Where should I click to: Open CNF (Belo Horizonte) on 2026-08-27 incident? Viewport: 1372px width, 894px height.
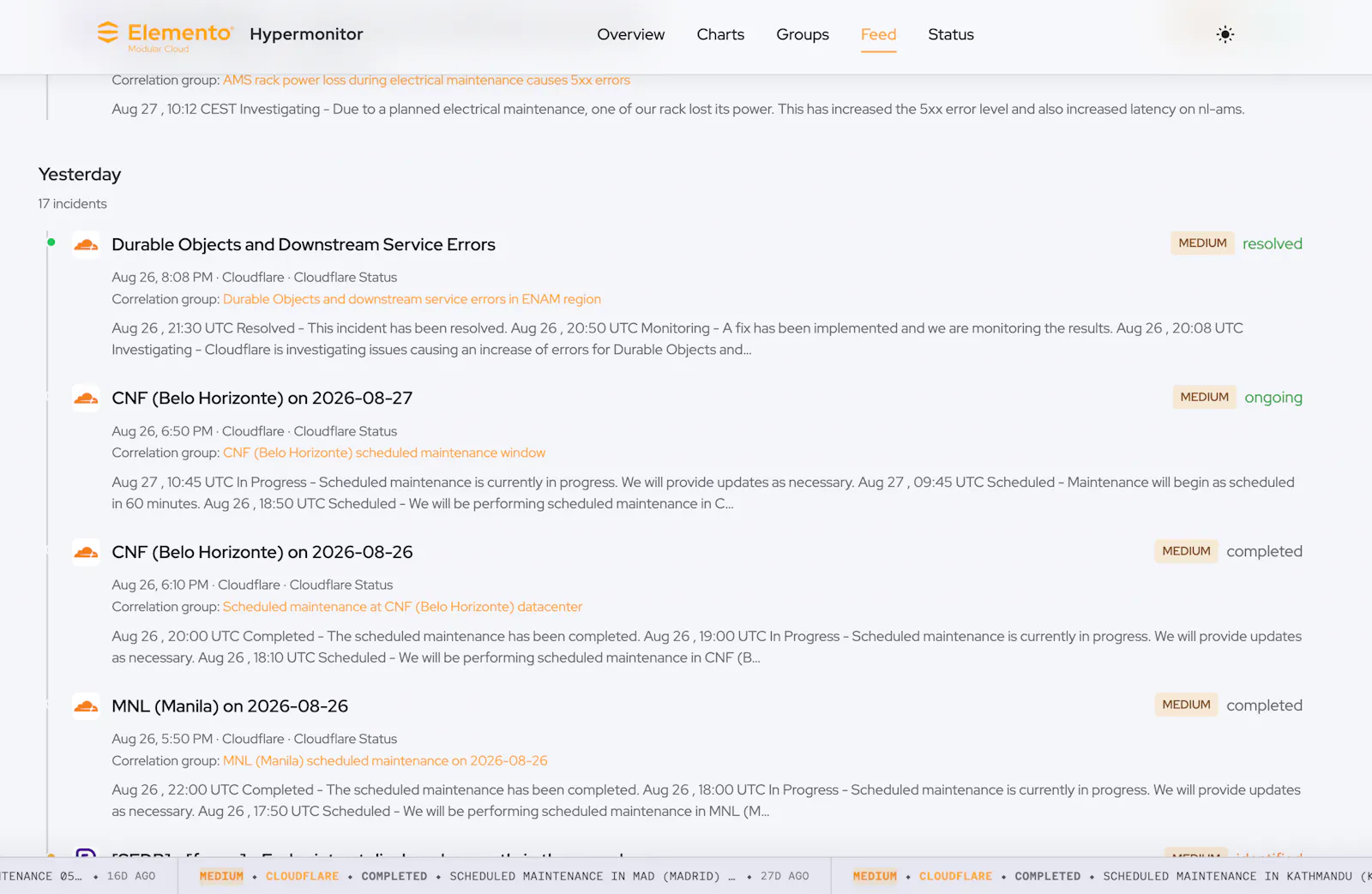pos(262,398)
